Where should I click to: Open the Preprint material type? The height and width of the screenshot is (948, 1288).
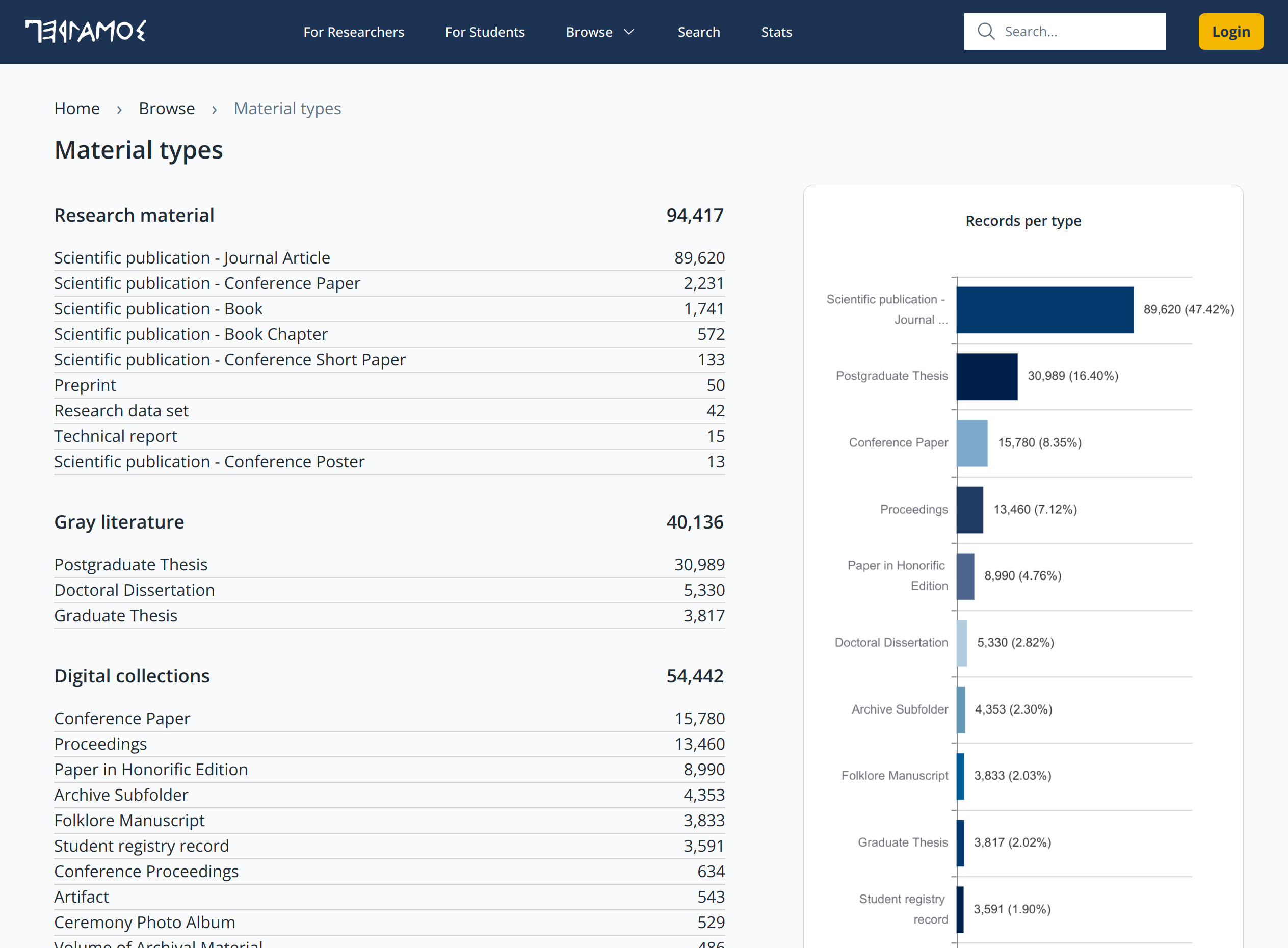coord(389,385)
